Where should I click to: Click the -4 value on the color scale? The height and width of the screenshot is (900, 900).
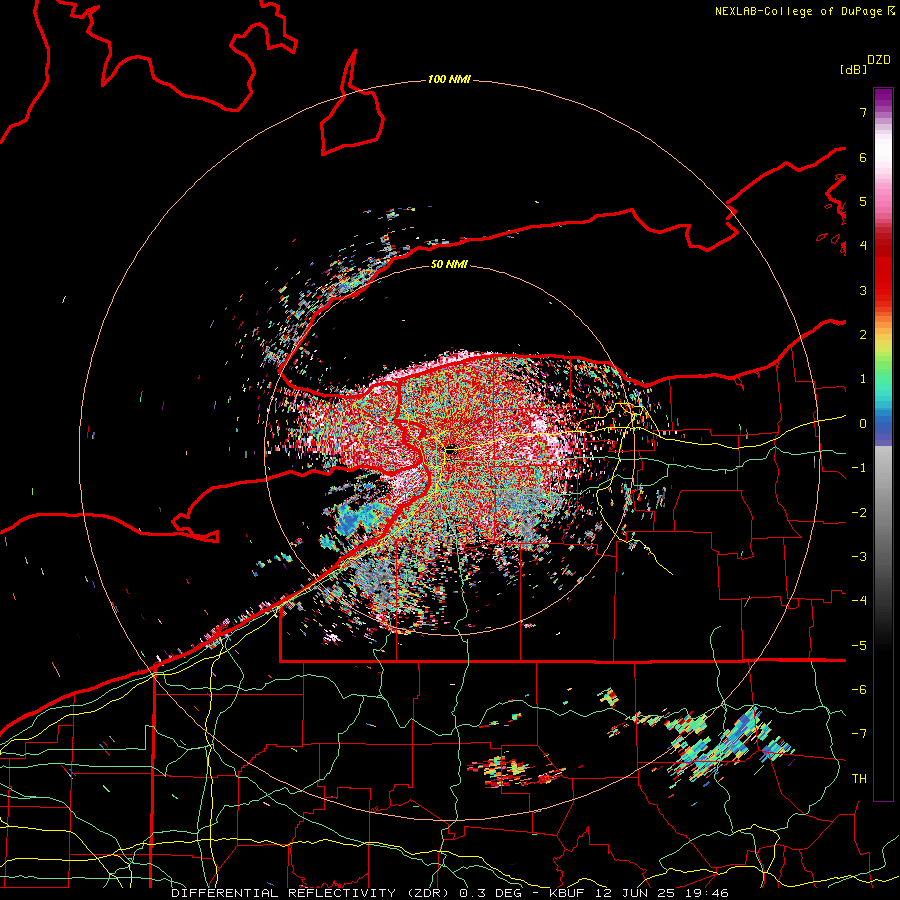click(x=859, y=601)
